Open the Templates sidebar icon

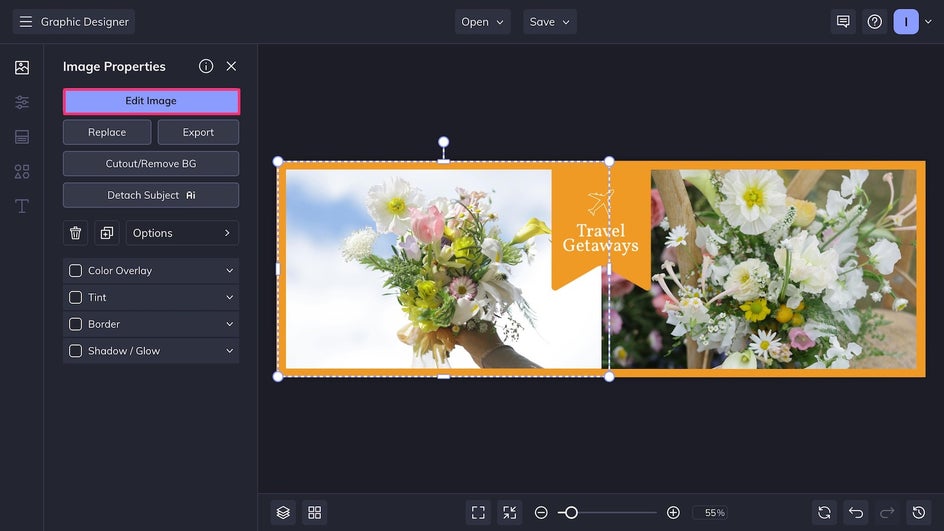(x=22, y=137)
